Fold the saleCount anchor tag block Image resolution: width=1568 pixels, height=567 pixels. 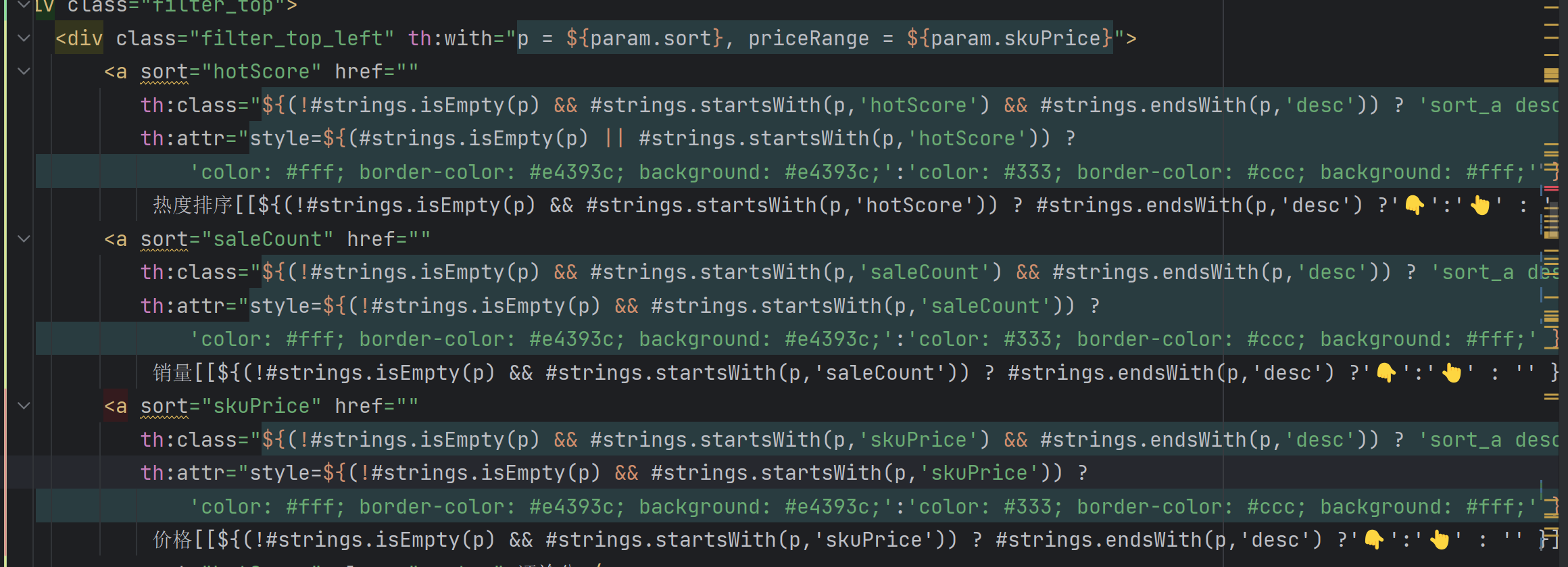point(24,239)
